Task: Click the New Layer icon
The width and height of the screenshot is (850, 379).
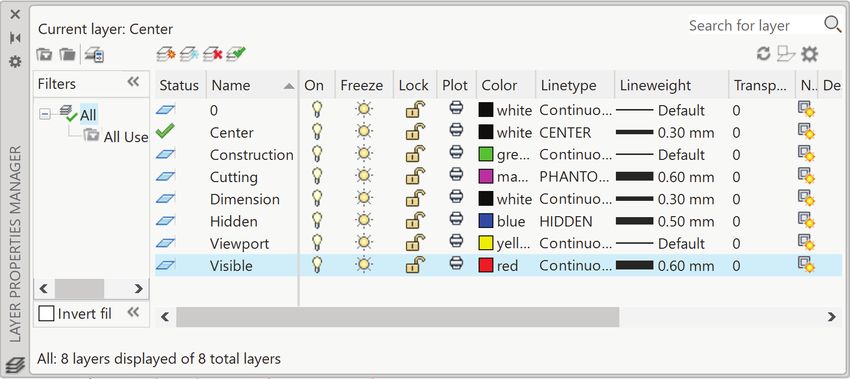Action: coord(166,54)
